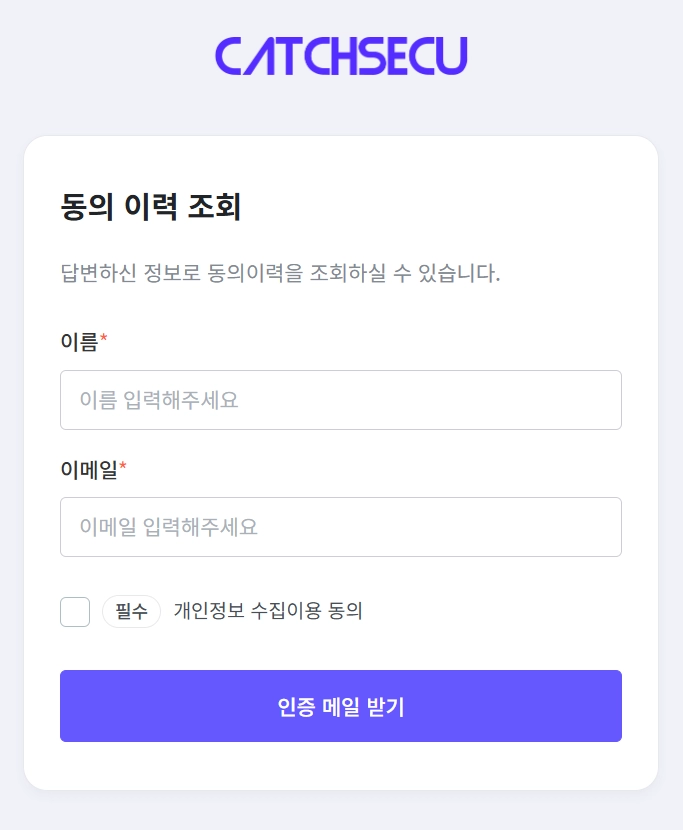Click the red asterisk beside 이름

pyautogui.click(x=103, y=341)
